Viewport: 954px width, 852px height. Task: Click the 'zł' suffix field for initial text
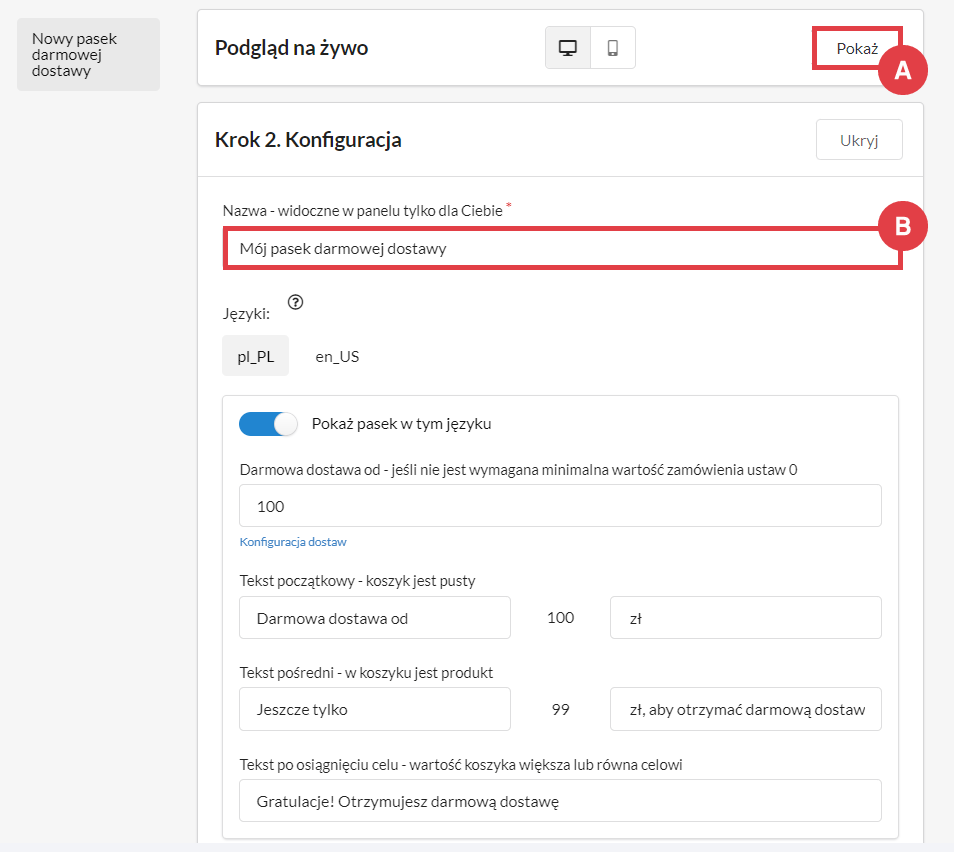(x=745, y=618)
